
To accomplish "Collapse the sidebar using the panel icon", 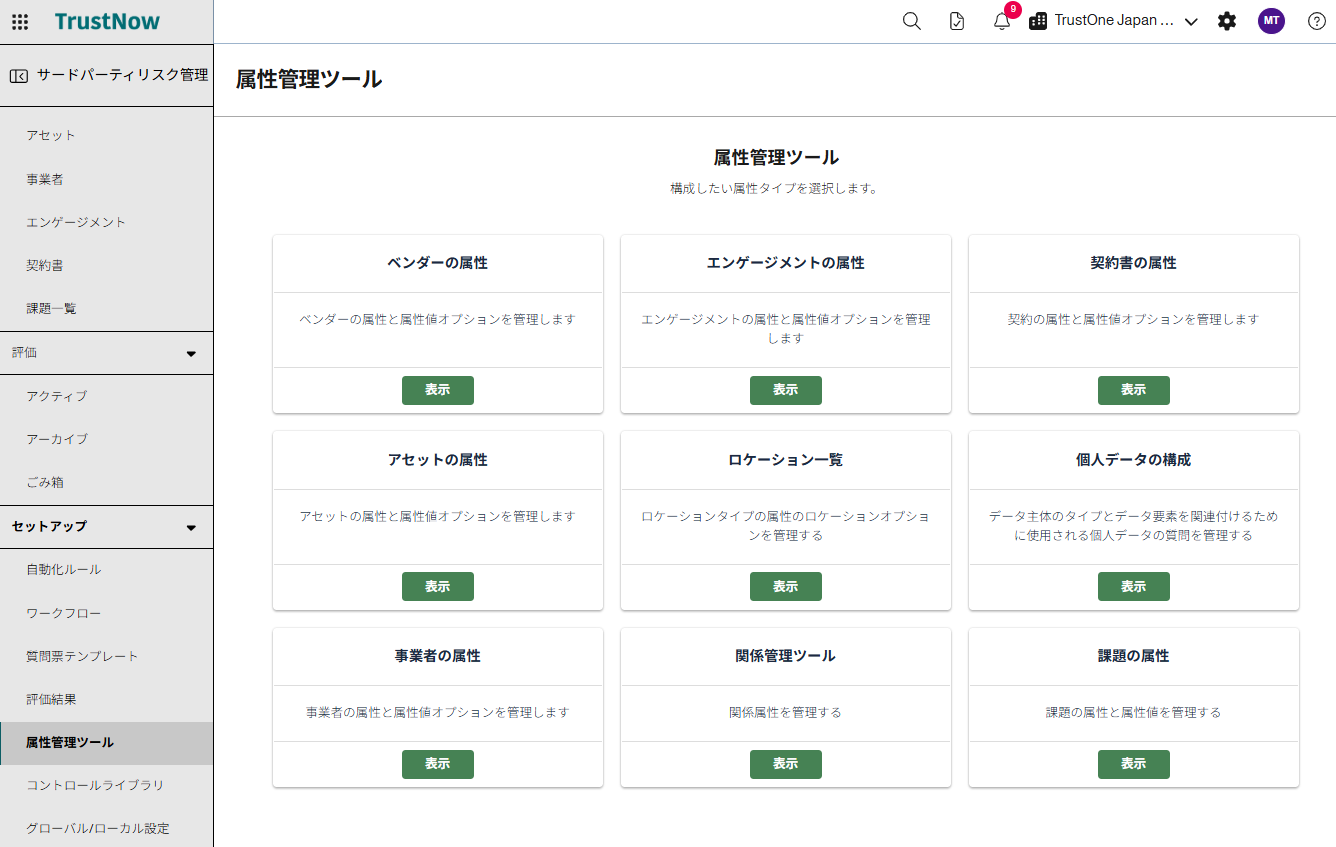I will pyautogui.click(x=19, y=75).
